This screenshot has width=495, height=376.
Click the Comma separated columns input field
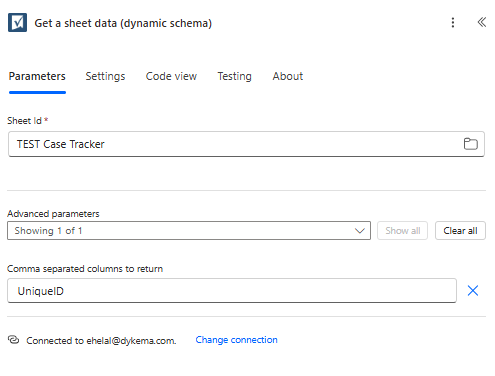(232, 291)
